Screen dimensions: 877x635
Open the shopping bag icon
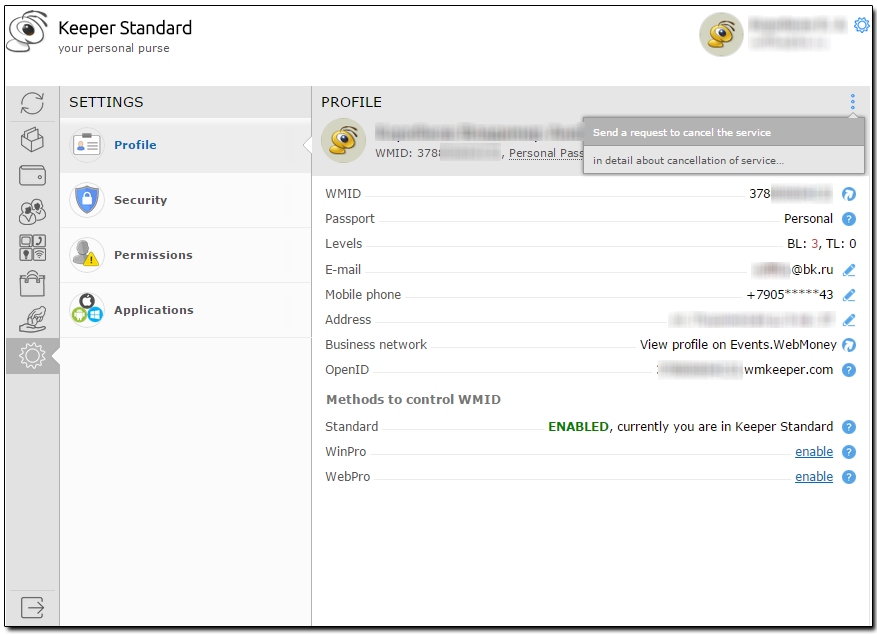(32, 284)
